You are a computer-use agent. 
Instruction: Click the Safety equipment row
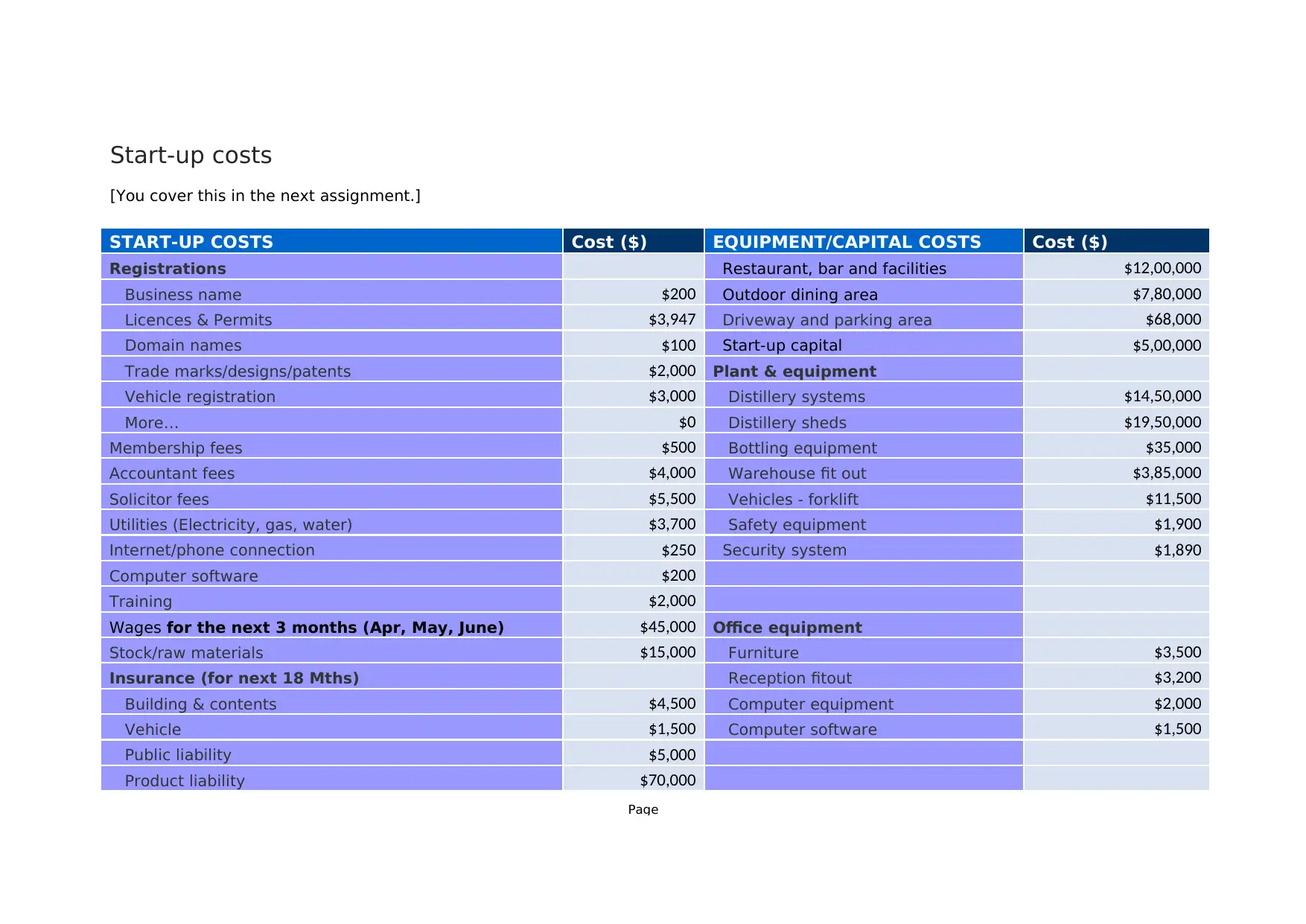pos(797,525)
